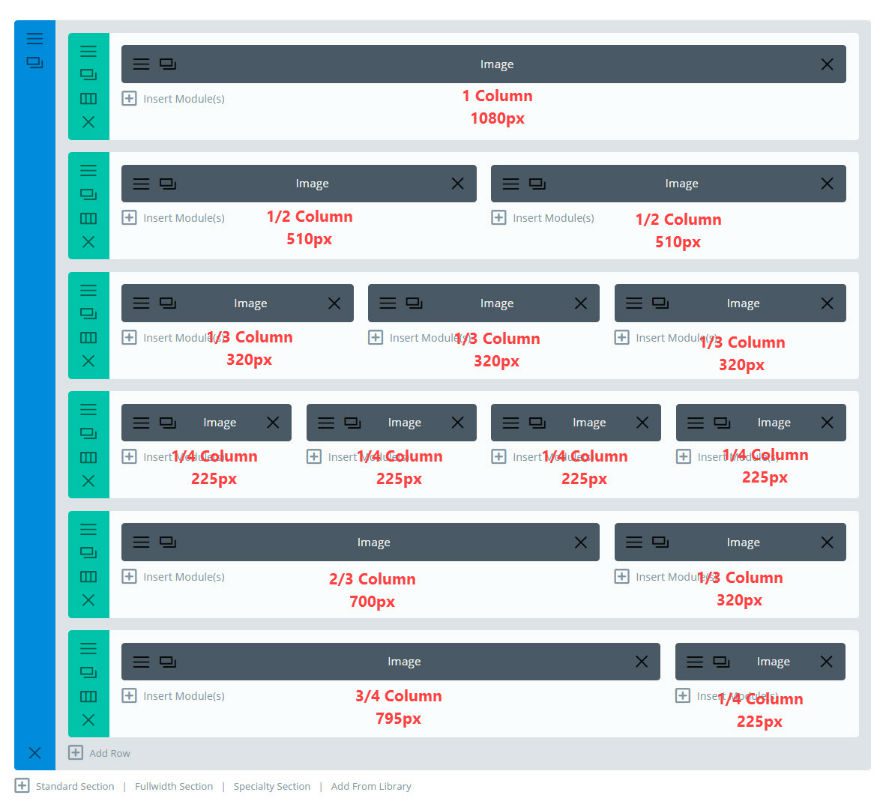Delete the two half-column row
880x804 pixels.
click(x=88, y=242)
